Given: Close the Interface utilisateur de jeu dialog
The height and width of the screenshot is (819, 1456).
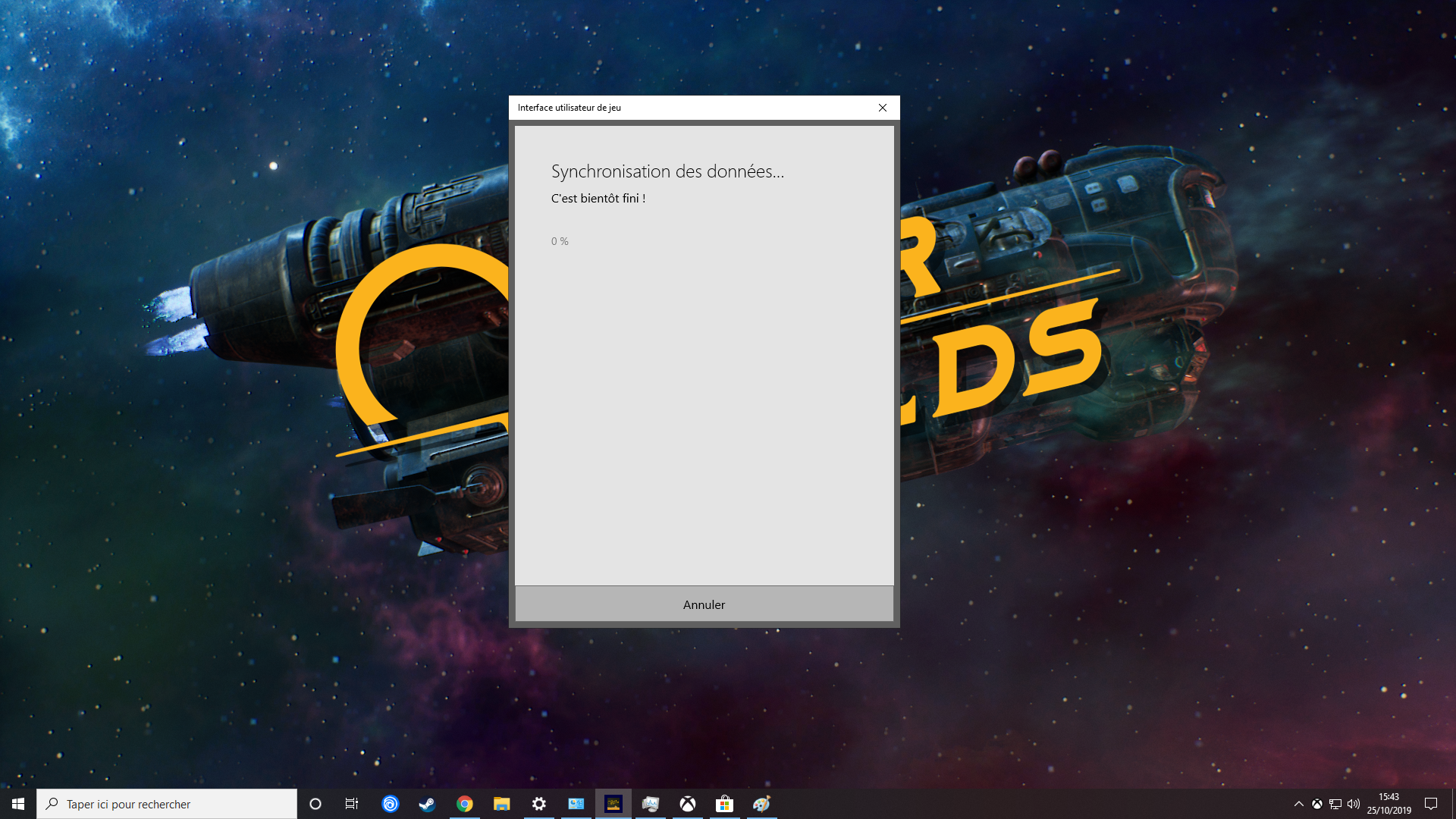Looking at the screenshot, I should tap(882, 108).
